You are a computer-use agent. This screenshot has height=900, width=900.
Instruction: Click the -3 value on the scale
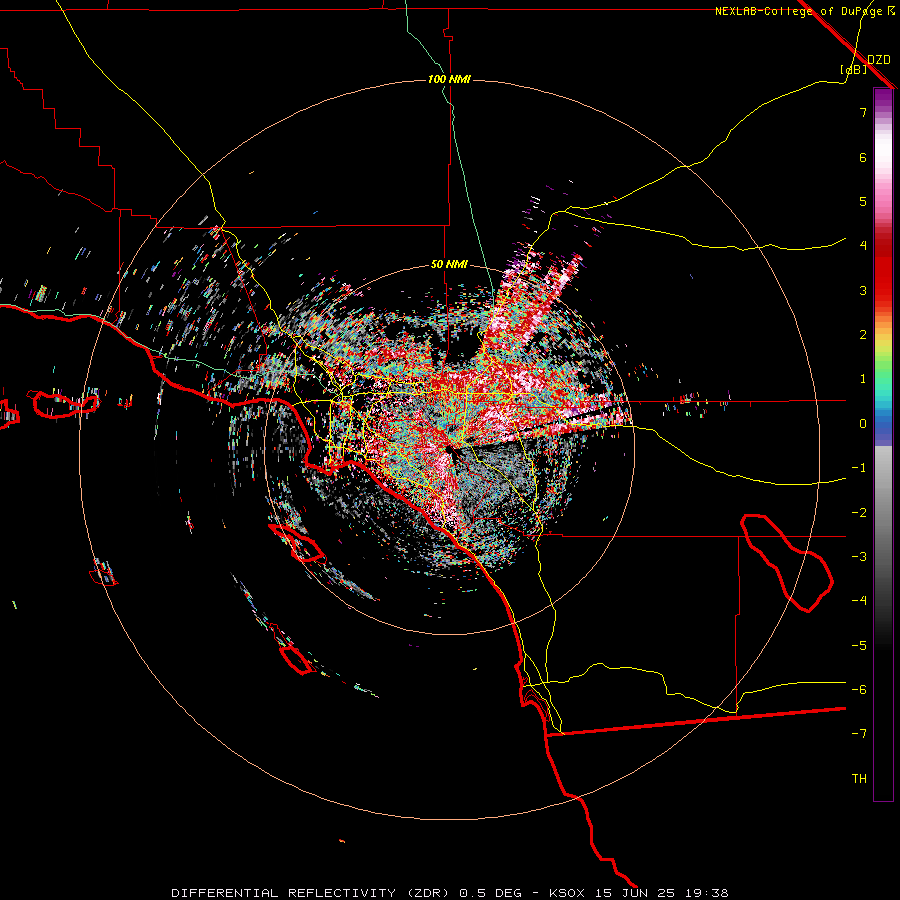pos(859,557)
